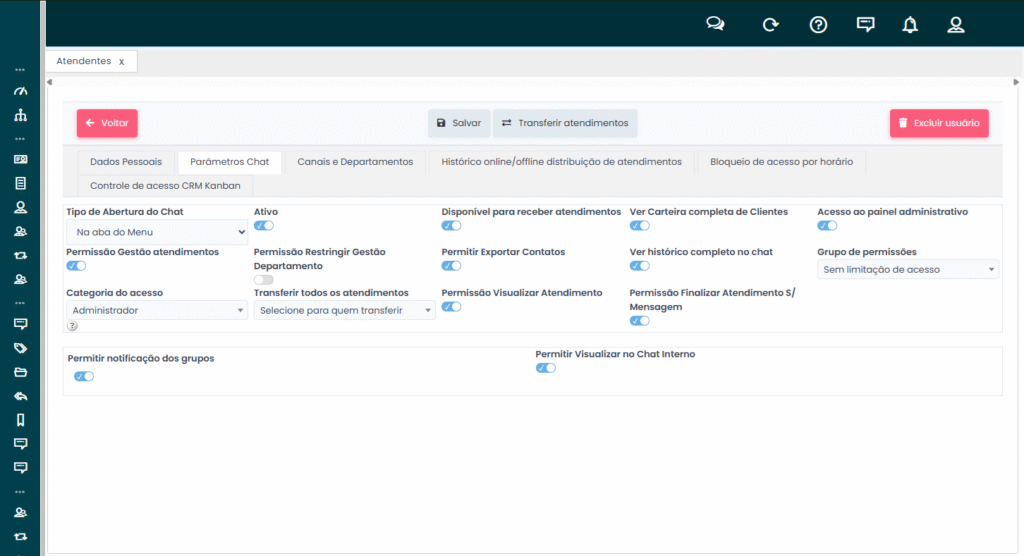The image size is (1024, 556).
Task: Open the chat conversations icon in header
Action: 715,25
